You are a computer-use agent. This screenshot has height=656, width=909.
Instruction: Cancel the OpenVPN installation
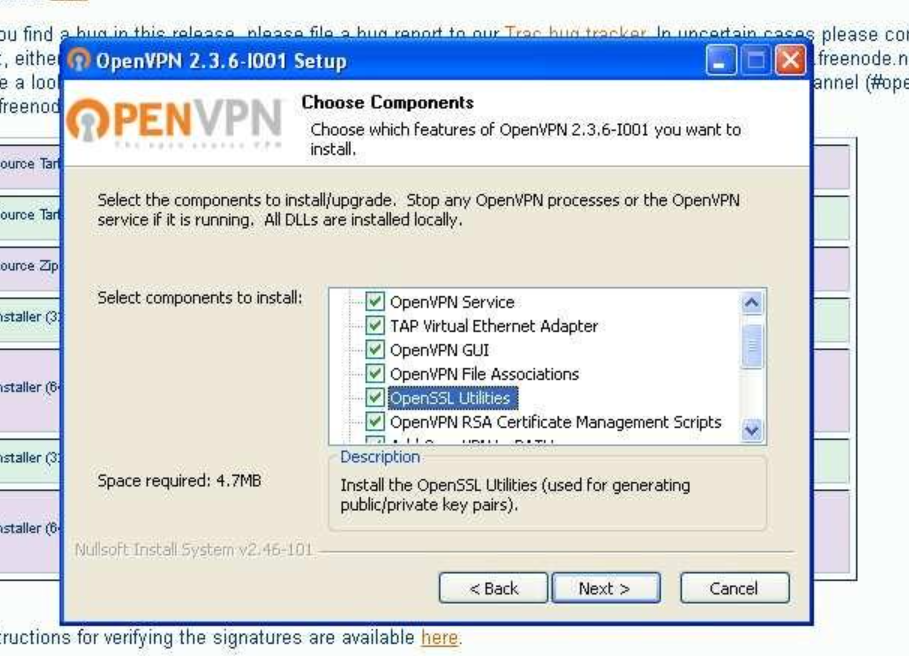pos(734,588)
